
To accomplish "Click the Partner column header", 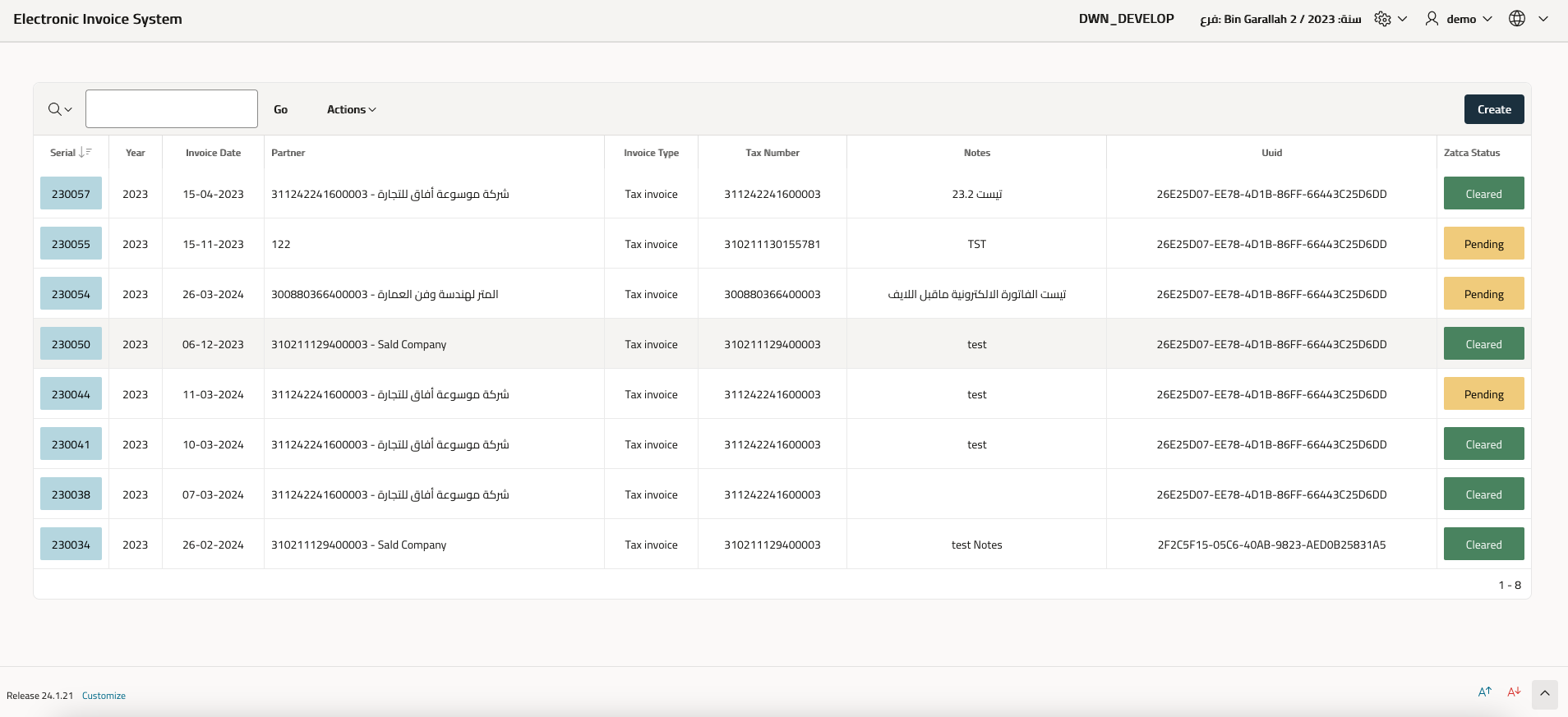I will coord(288,153).
